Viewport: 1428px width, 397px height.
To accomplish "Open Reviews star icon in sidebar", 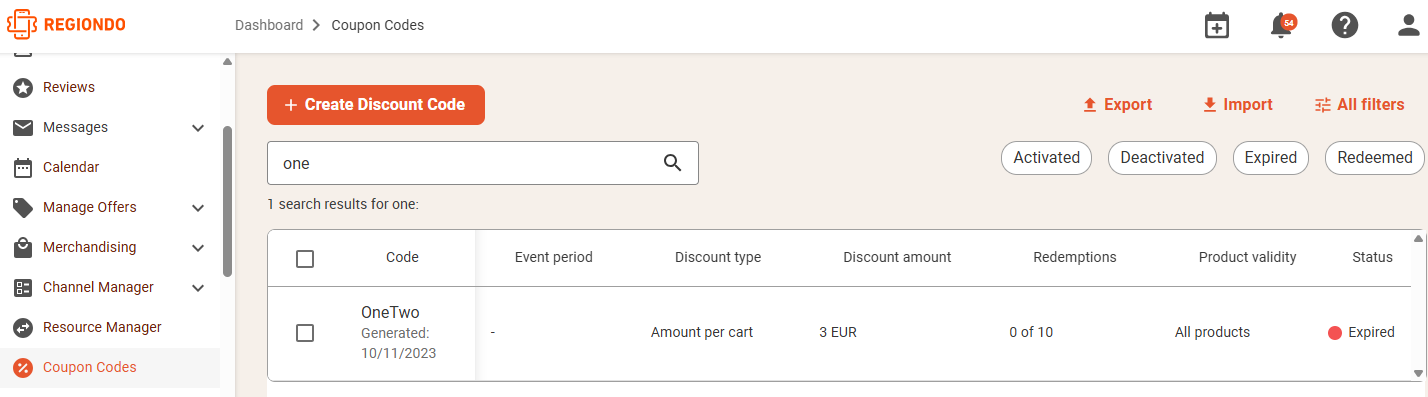I will click(x=23, y=87).
